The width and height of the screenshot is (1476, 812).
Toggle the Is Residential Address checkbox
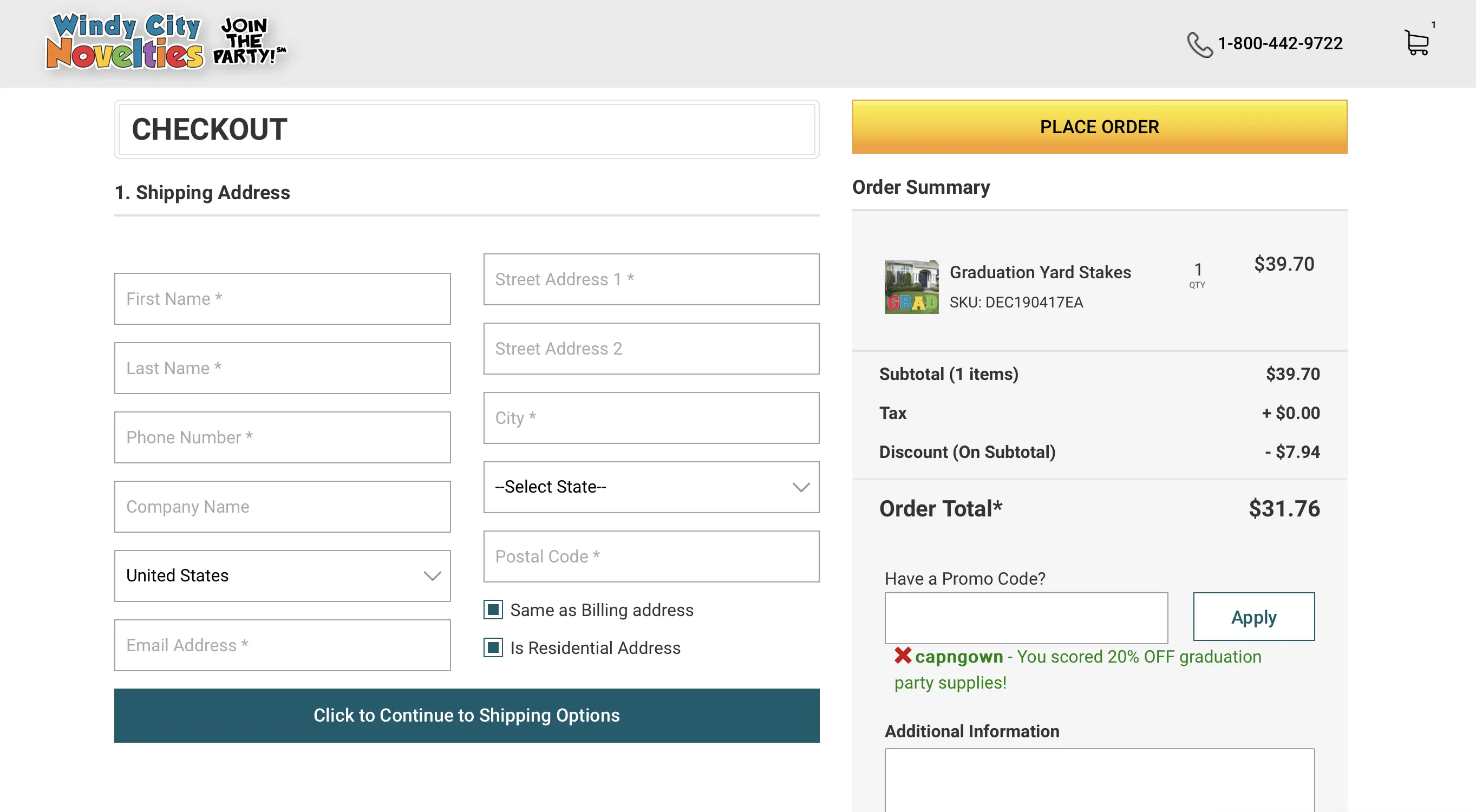pyautogui.click(x=493, y=647)
